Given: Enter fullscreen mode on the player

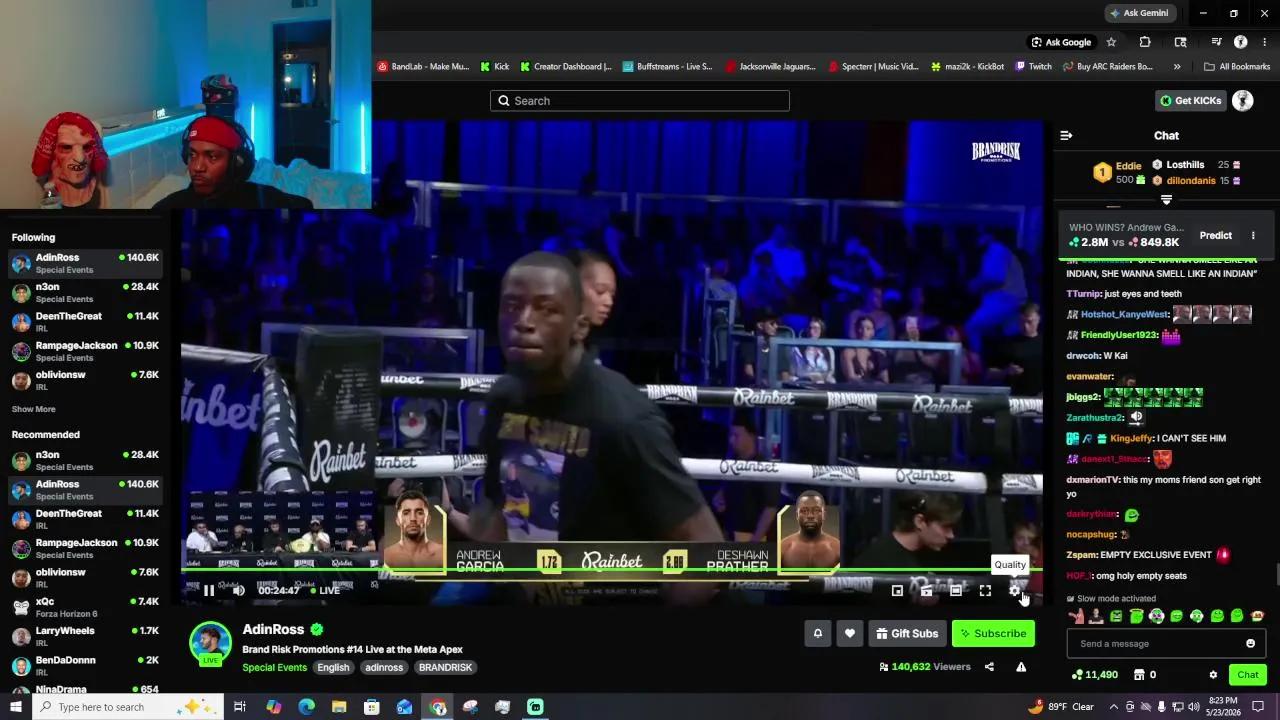Looking at the screenshot, I should (985, 591).
